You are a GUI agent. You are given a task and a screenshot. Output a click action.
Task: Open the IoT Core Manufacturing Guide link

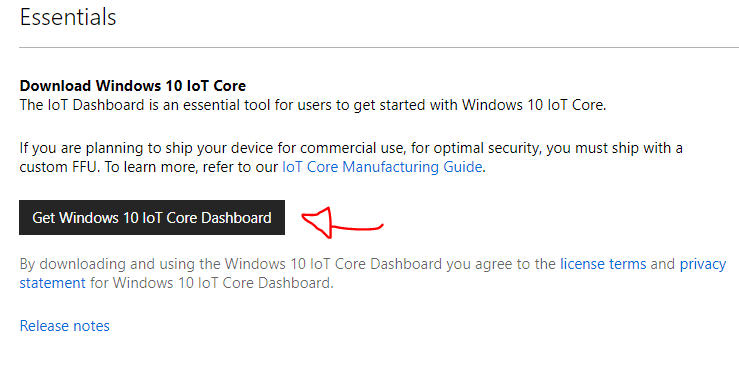pyautogui.click(x=382, y=167)
